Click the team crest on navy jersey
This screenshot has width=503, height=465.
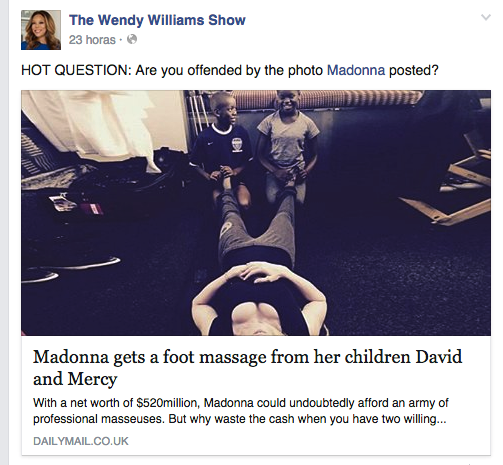pyautogui.click(x=237, y=144)
